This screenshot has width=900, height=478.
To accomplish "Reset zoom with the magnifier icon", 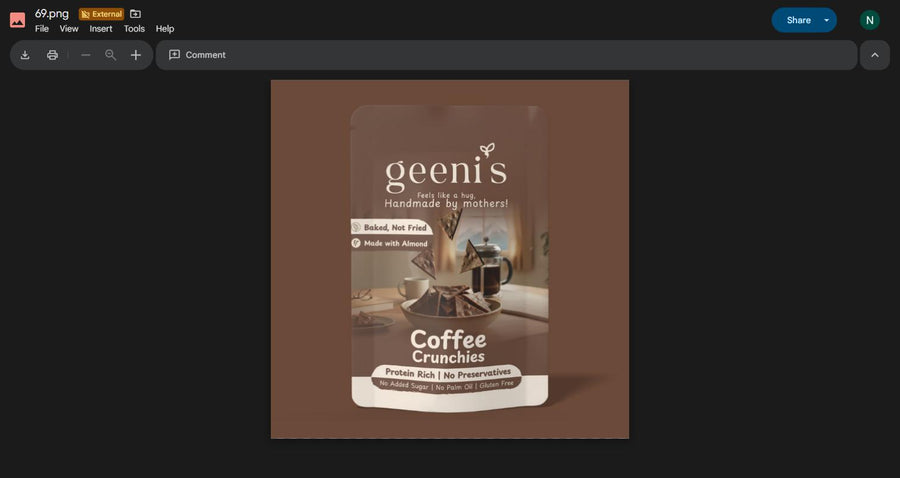I will coord(110,55).
